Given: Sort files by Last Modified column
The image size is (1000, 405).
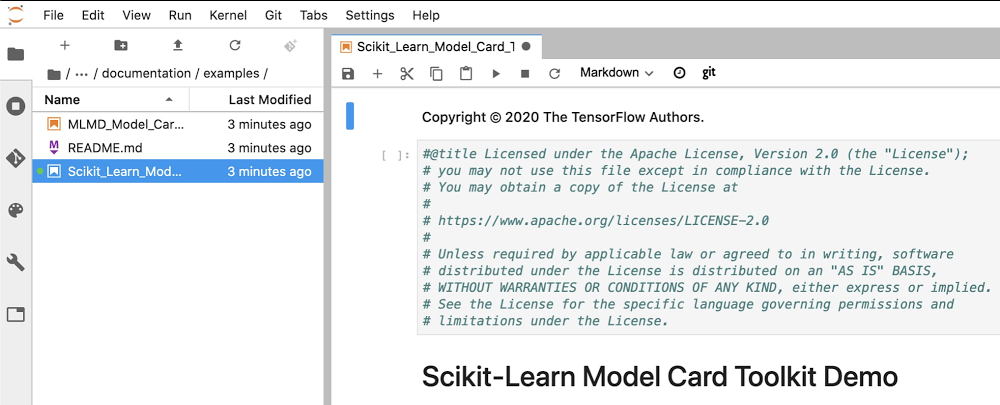Looking at the screenshot, I should 257,99.
